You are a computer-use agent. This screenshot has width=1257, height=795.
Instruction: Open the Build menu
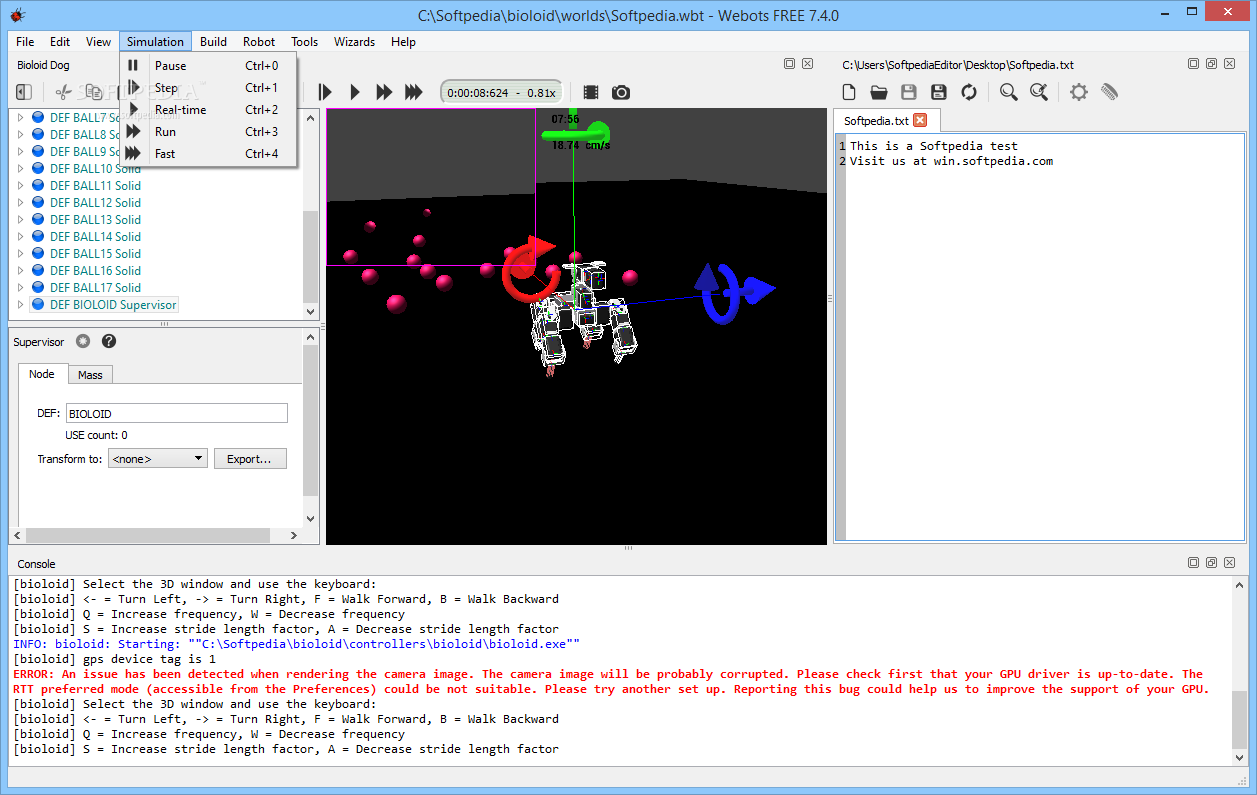[213, 42]
